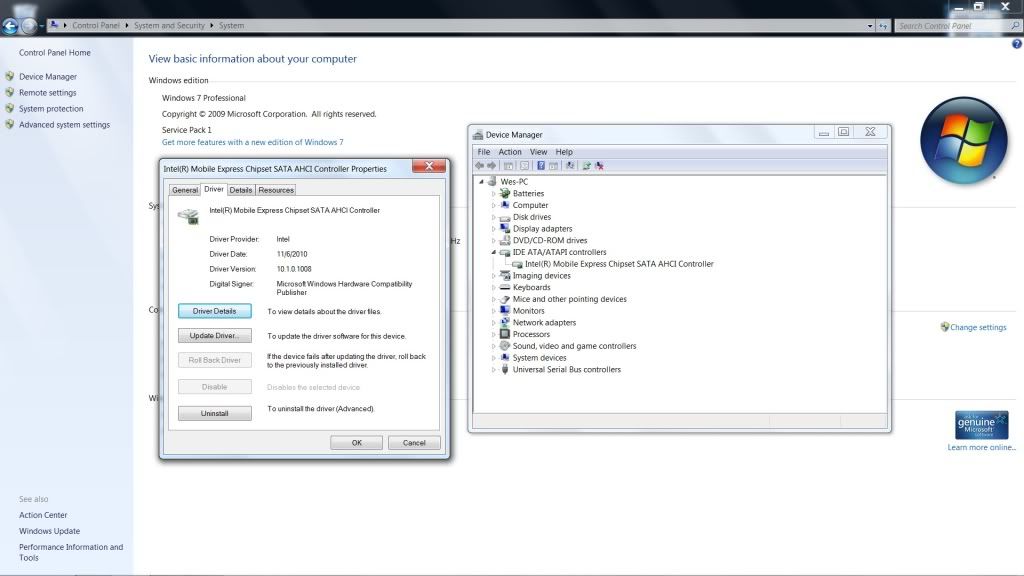Click Uninstall device toolbar icon

(600, 166)
